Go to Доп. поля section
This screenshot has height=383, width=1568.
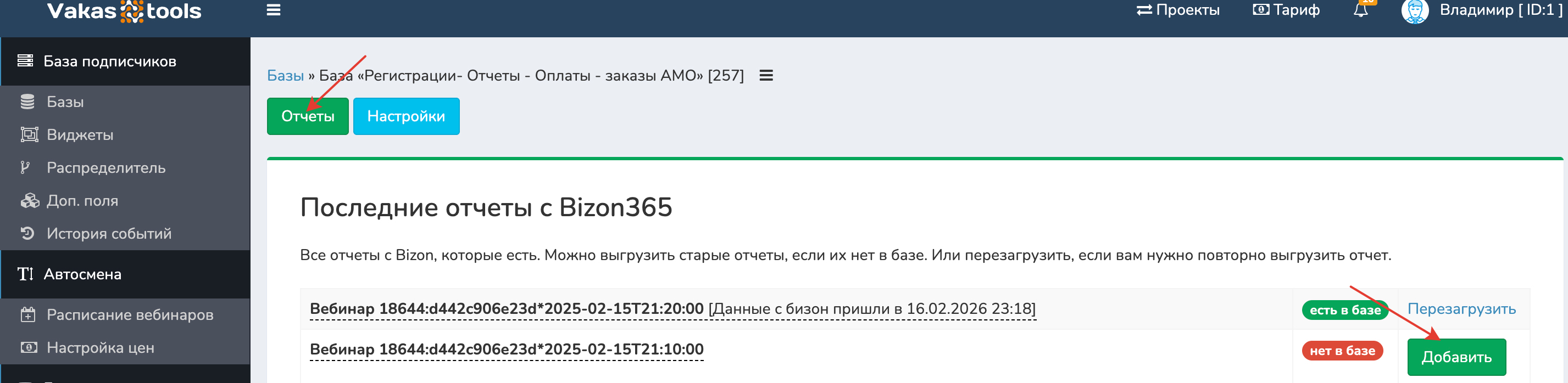tap(82, 201)
